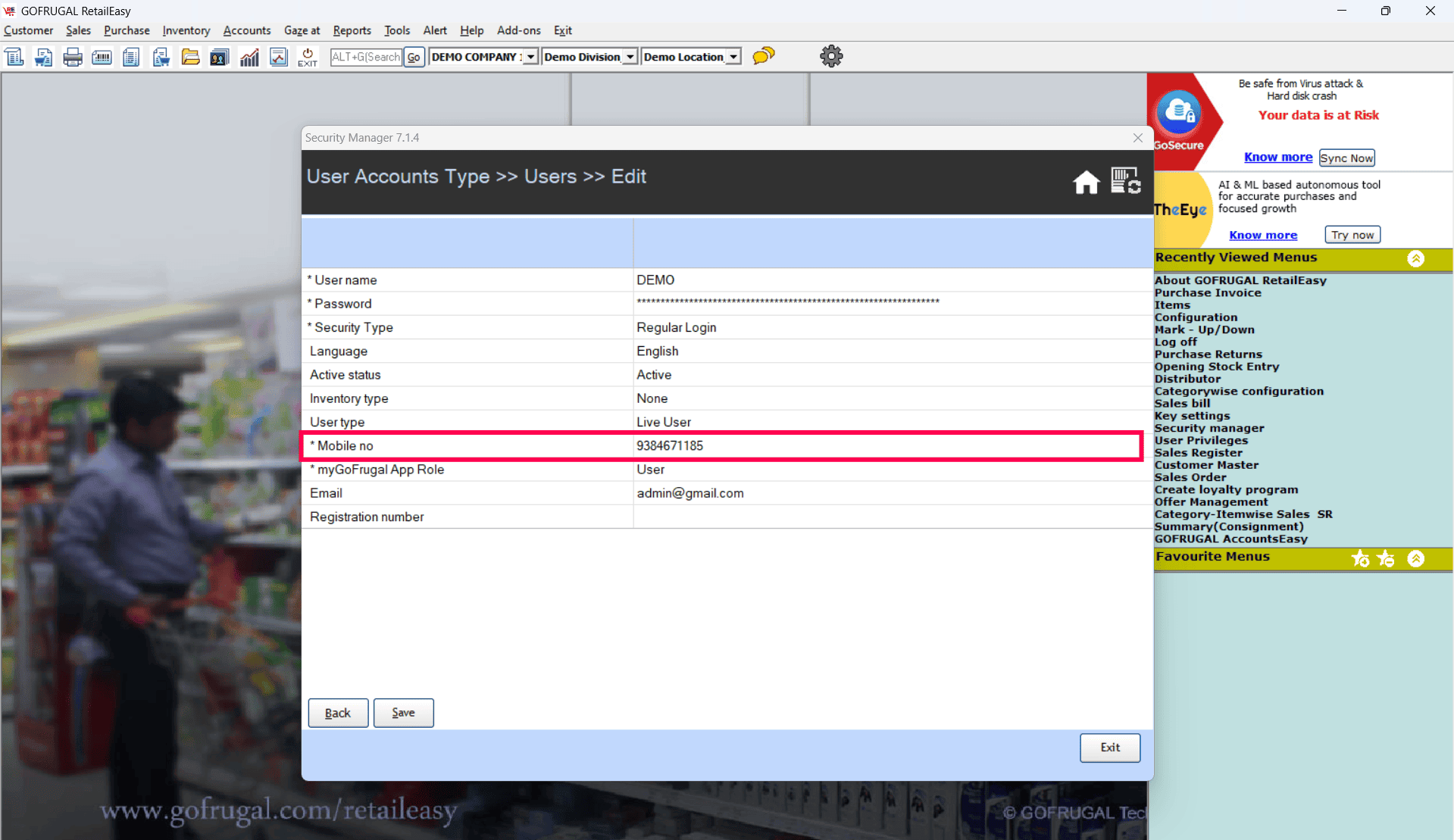Click the toolbar icon showing people in a dark frame
This screenshot has height=840, width=1454.
[x=220, y=57]
